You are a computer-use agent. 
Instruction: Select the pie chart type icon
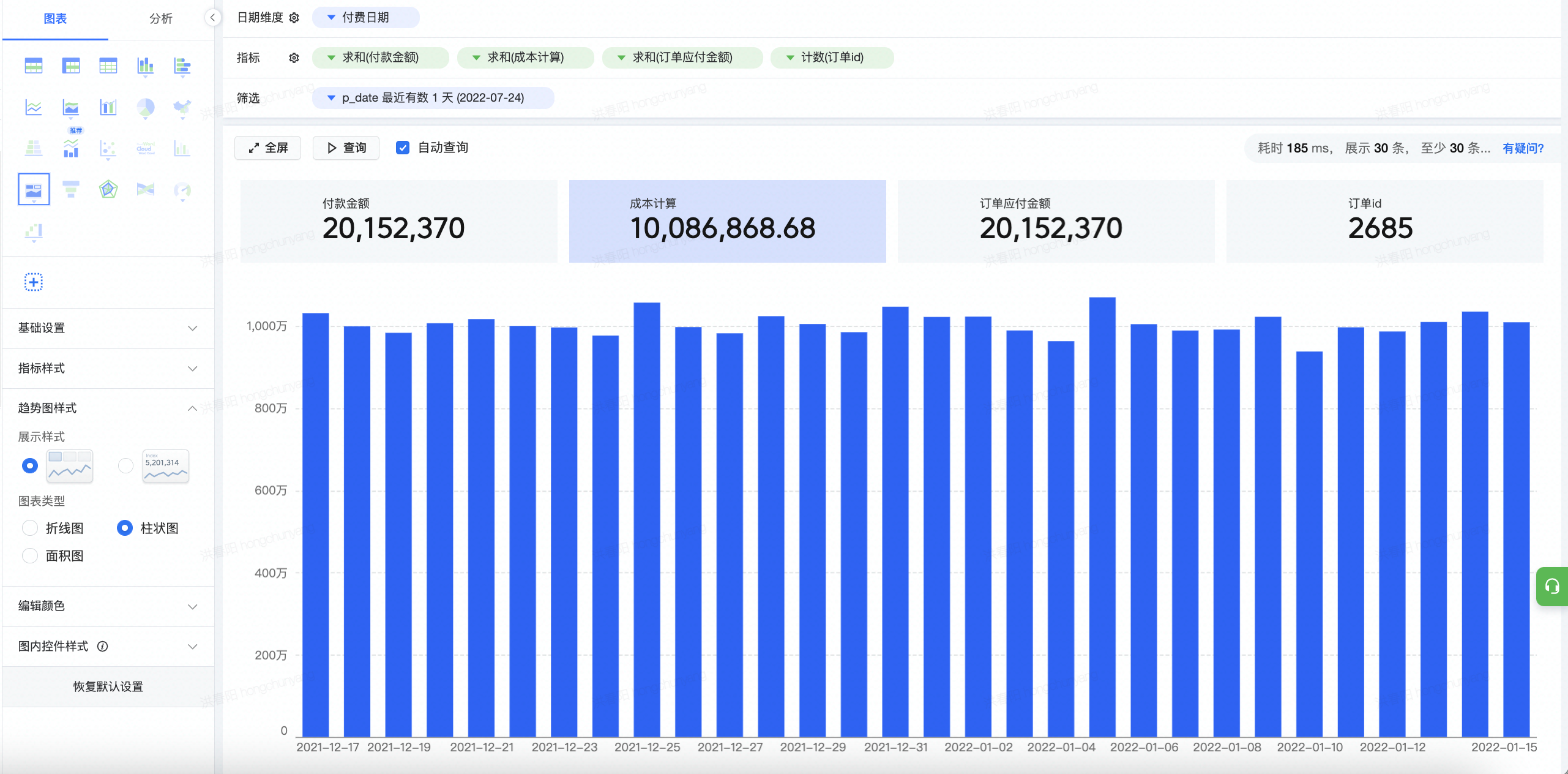[146, 108]
